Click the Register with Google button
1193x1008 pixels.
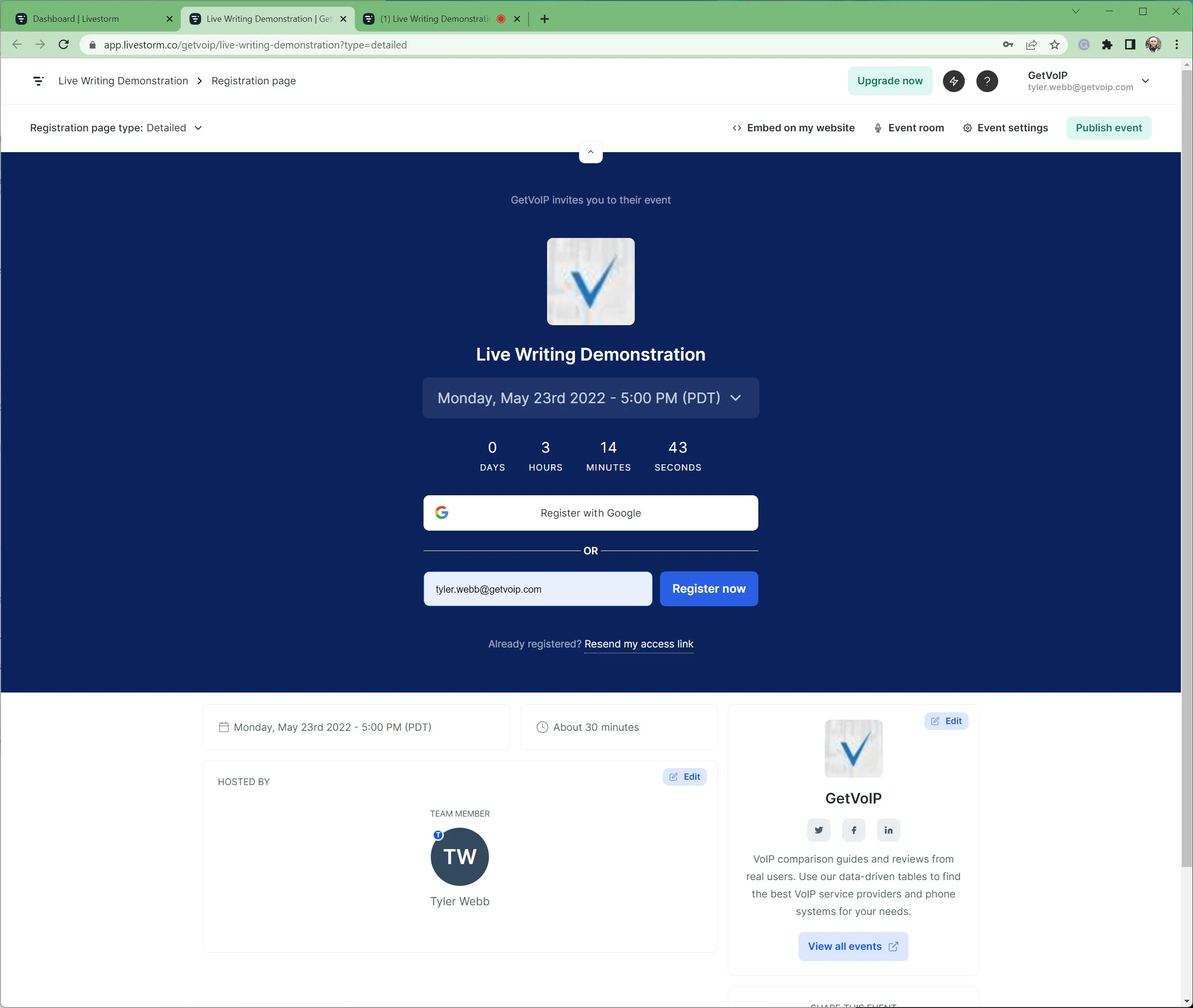click(x=590, y=513)
